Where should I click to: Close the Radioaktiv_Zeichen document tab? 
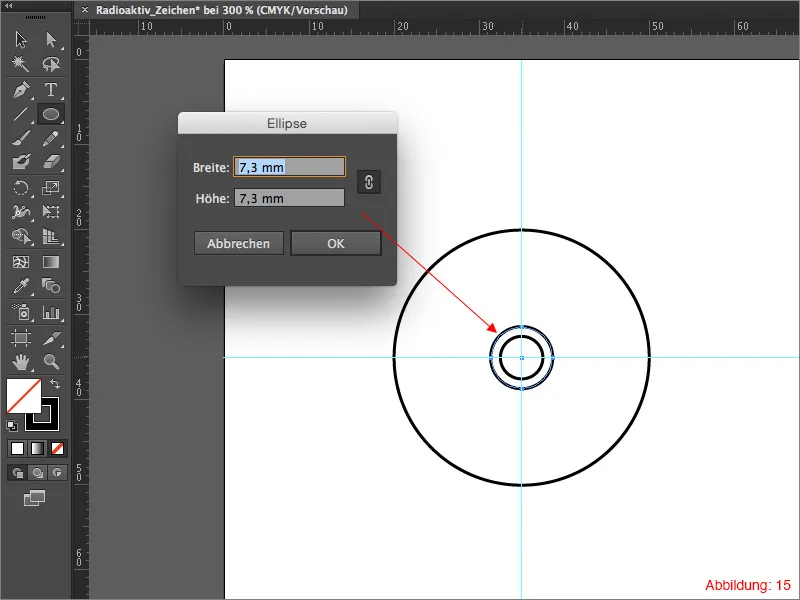(85, 10)
